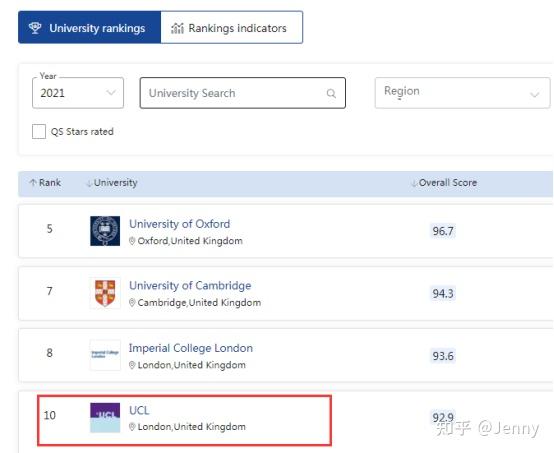Click the down arrow beside Overall Score
This screenshot has height=453, width=554.
pos(414,183)
